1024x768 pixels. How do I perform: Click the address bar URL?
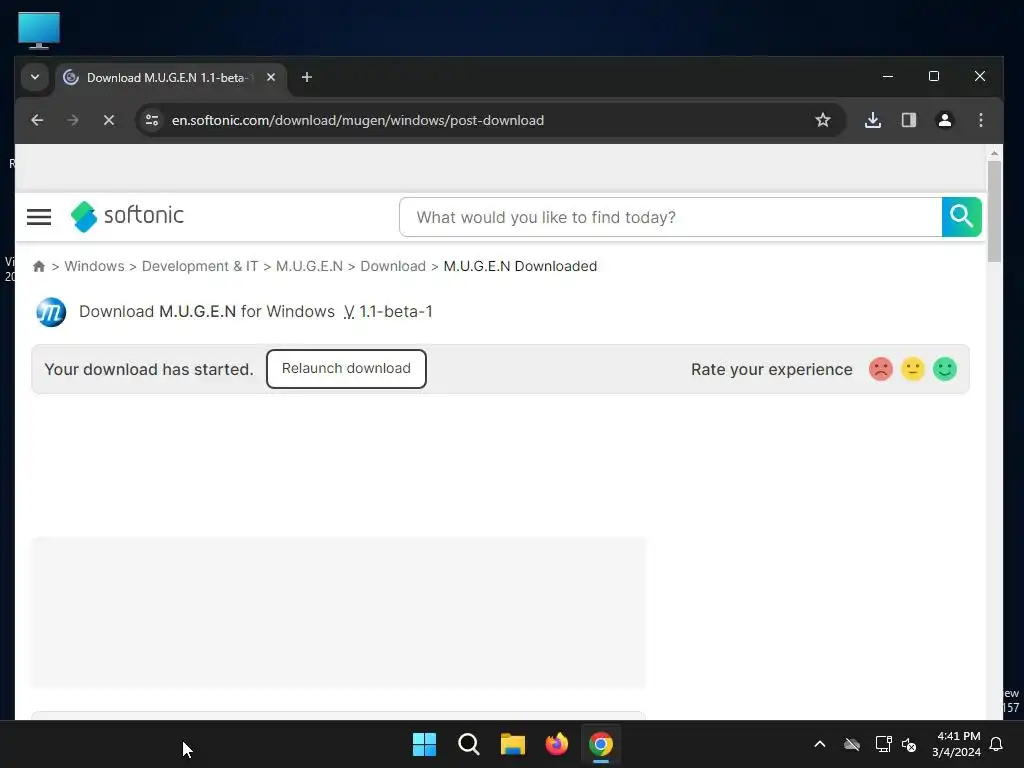pyautogui.click(x=358, y=120)
